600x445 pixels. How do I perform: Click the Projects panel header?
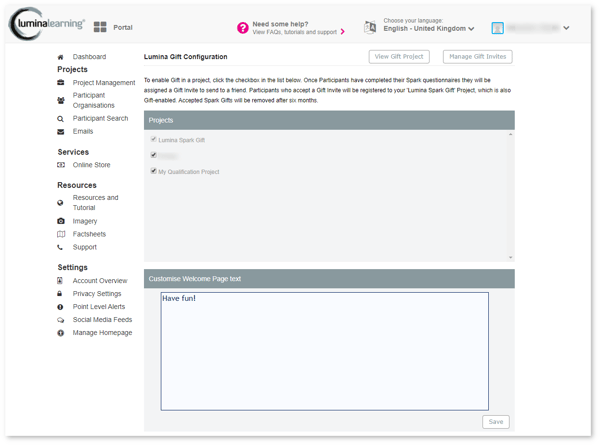[x=329, y=120]
